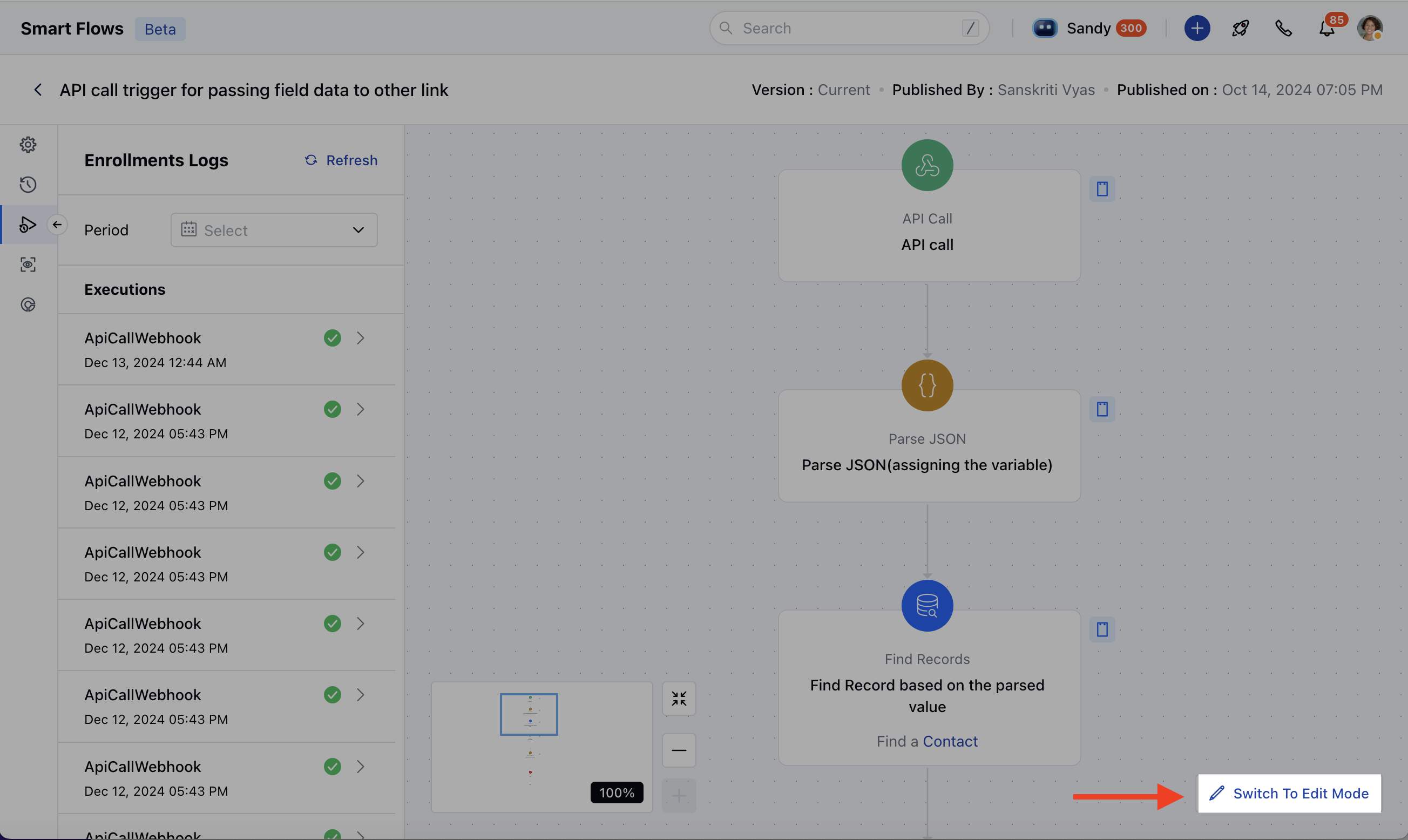Screen dimensions: 1408x840
Task: Click the minimap flow thumbnail viewport
Action: coord(529,714)
